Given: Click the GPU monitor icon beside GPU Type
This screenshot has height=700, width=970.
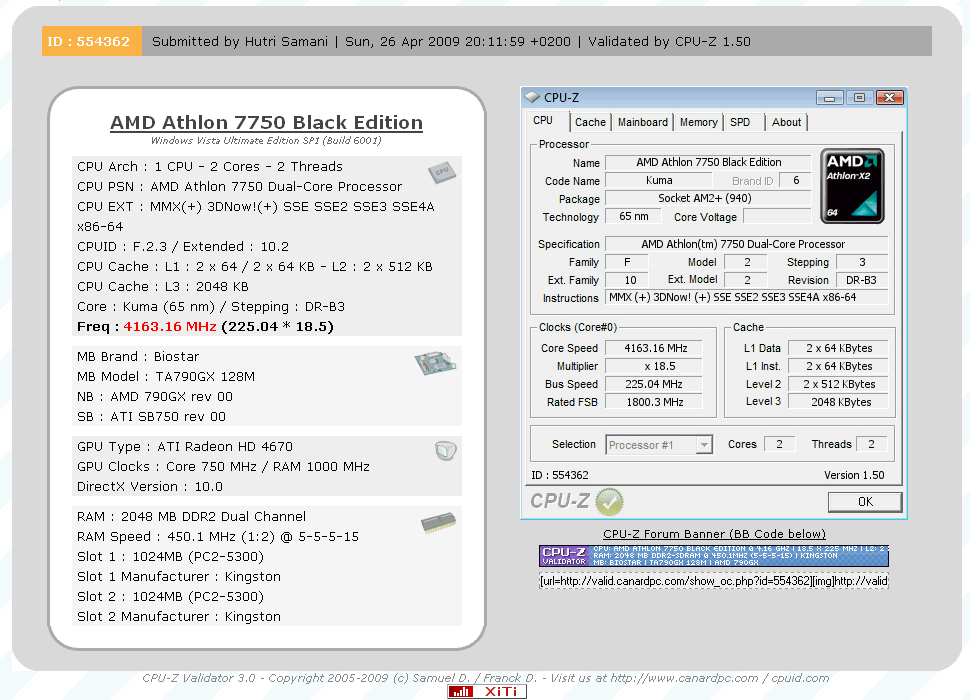Looking at the screenshot, I should tap(445, 451).
